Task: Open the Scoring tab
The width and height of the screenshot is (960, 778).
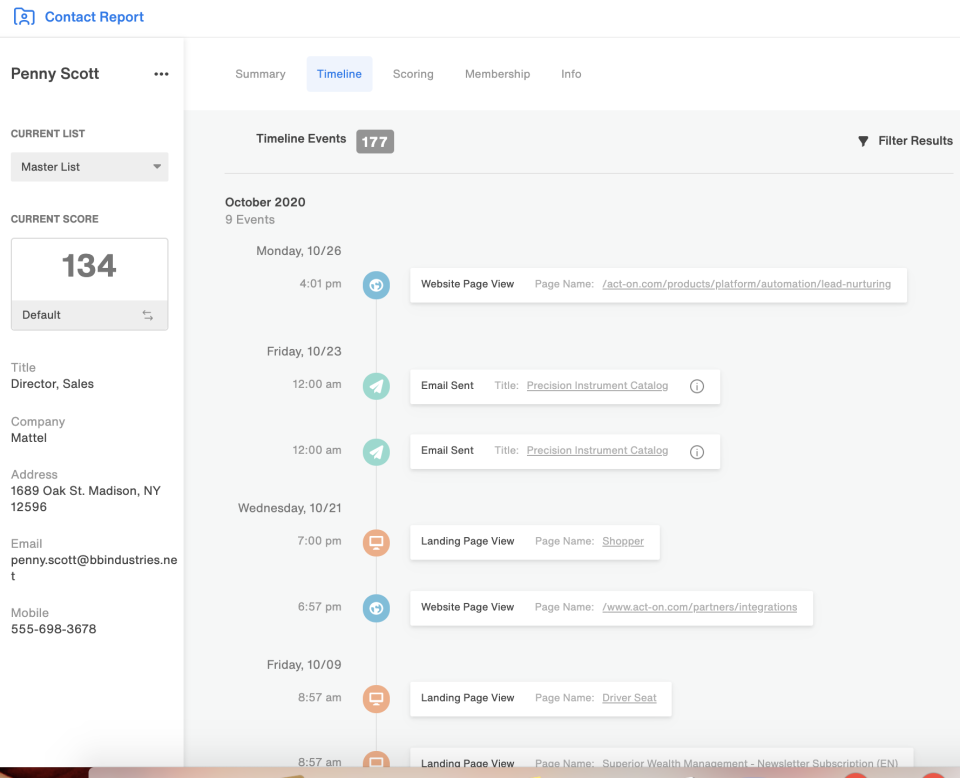Action: point(413,74)
